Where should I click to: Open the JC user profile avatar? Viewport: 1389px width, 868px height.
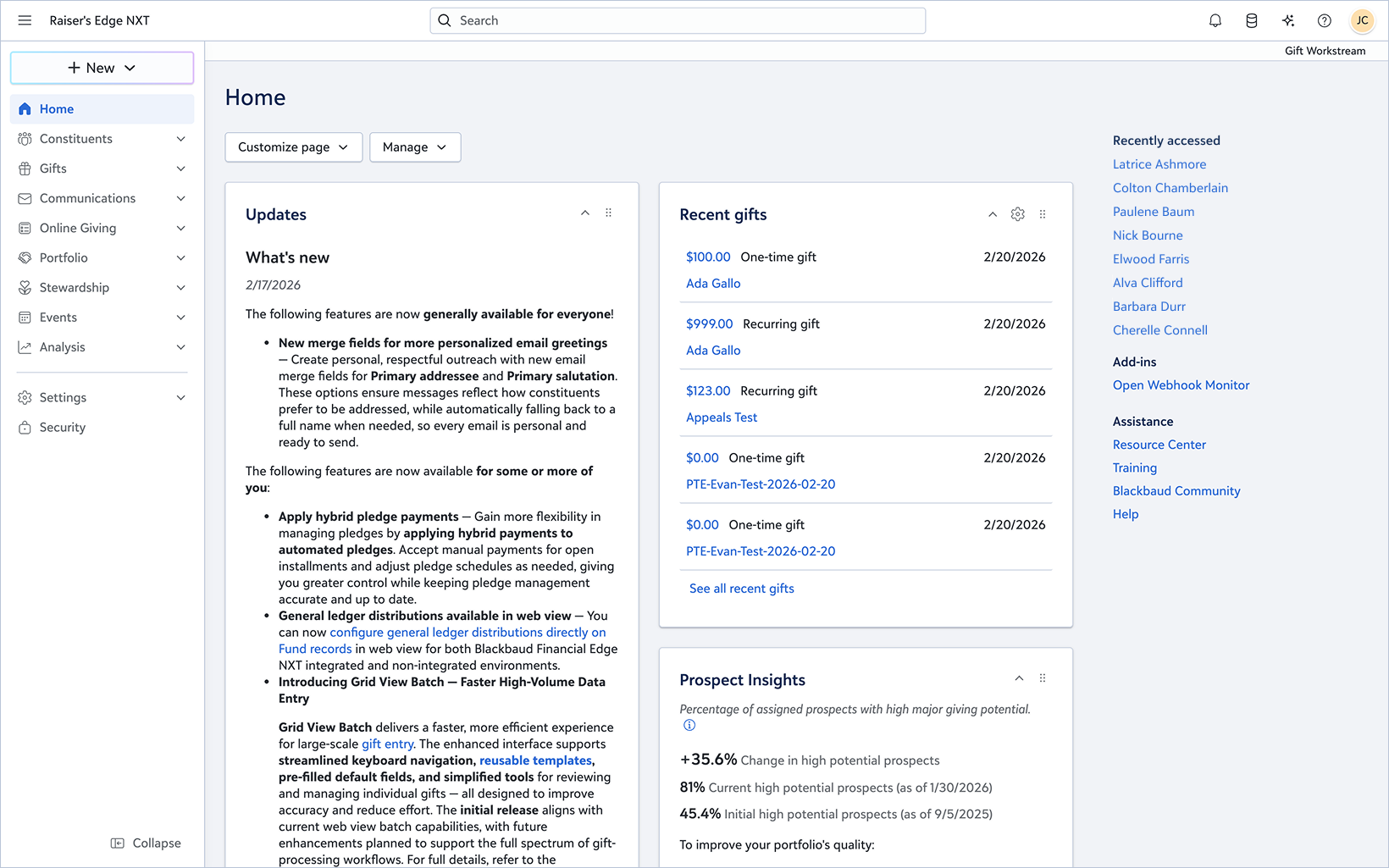(1362, 20)
